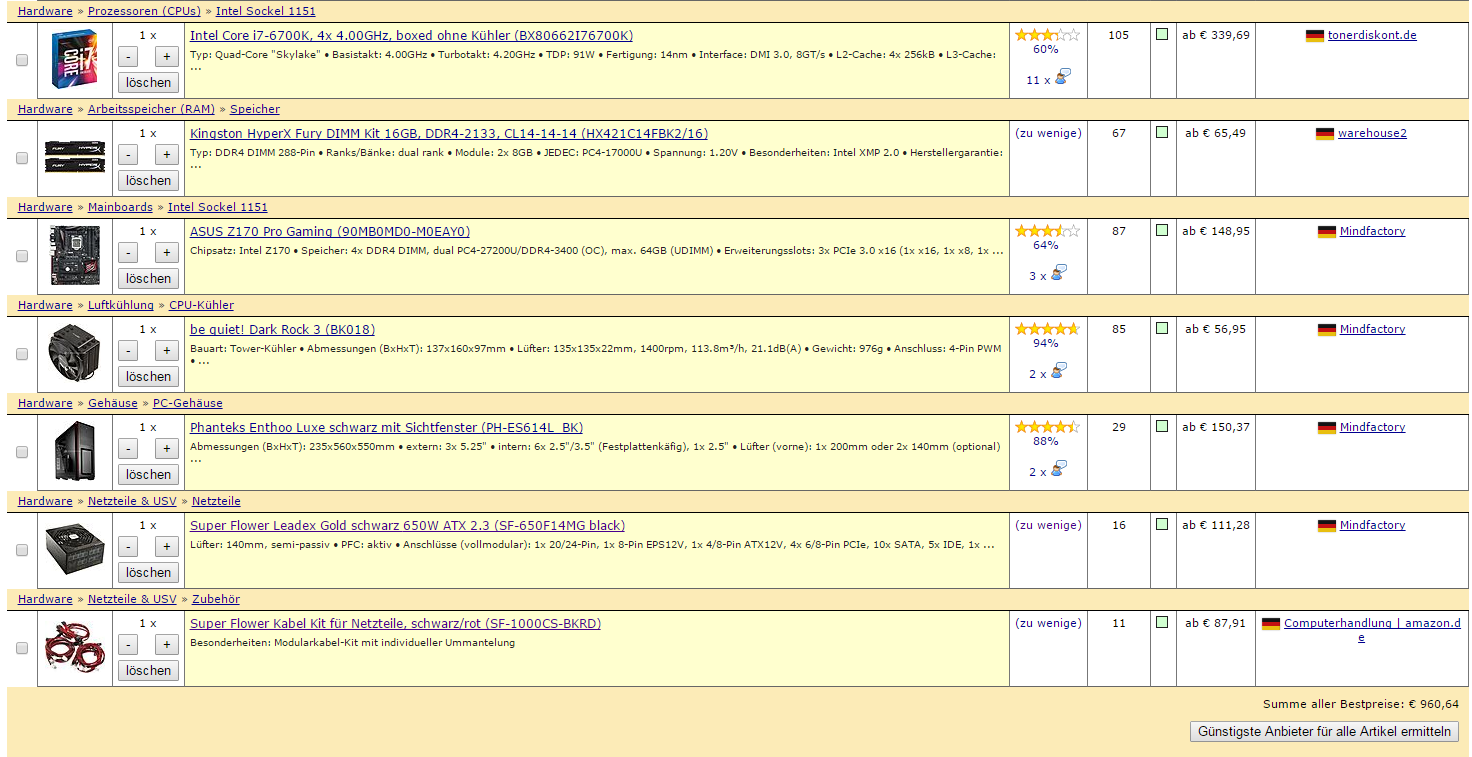Open PC-Gehäuse breadcrumb category
Image resolution: width=1472 pixels, height=757 pixels.
(x=188, y=403)
